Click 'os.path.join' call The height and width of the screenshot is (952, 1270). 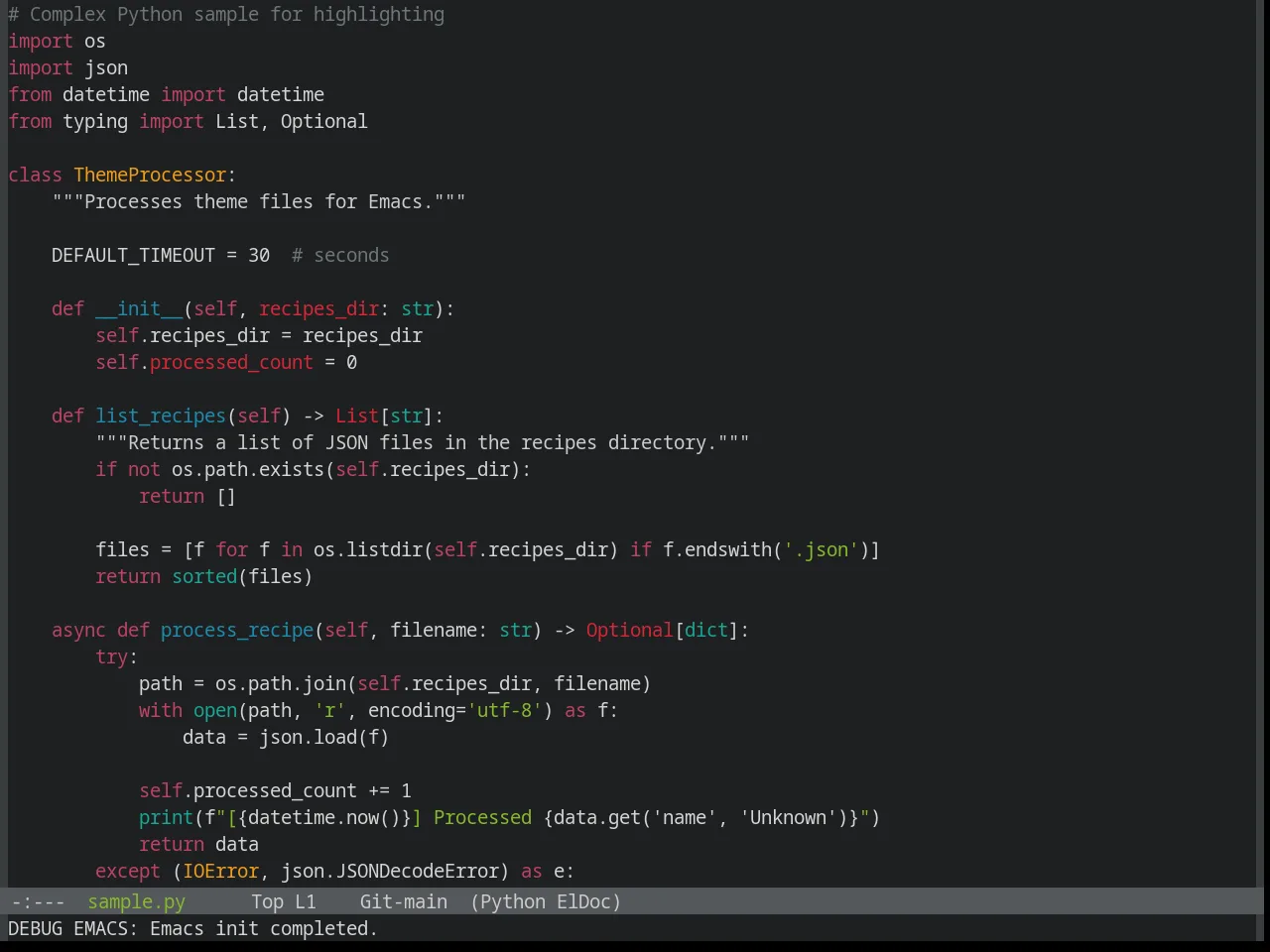(x=281, y=683)
